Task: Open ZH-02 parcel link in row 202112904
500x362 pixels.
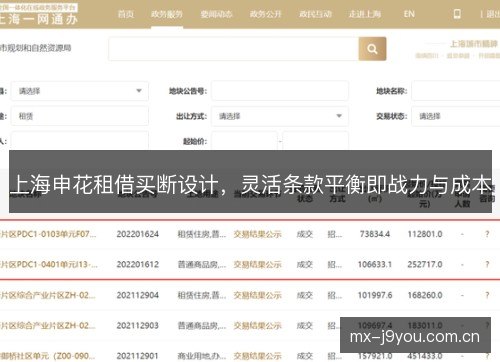Action: tap(48, 295)
